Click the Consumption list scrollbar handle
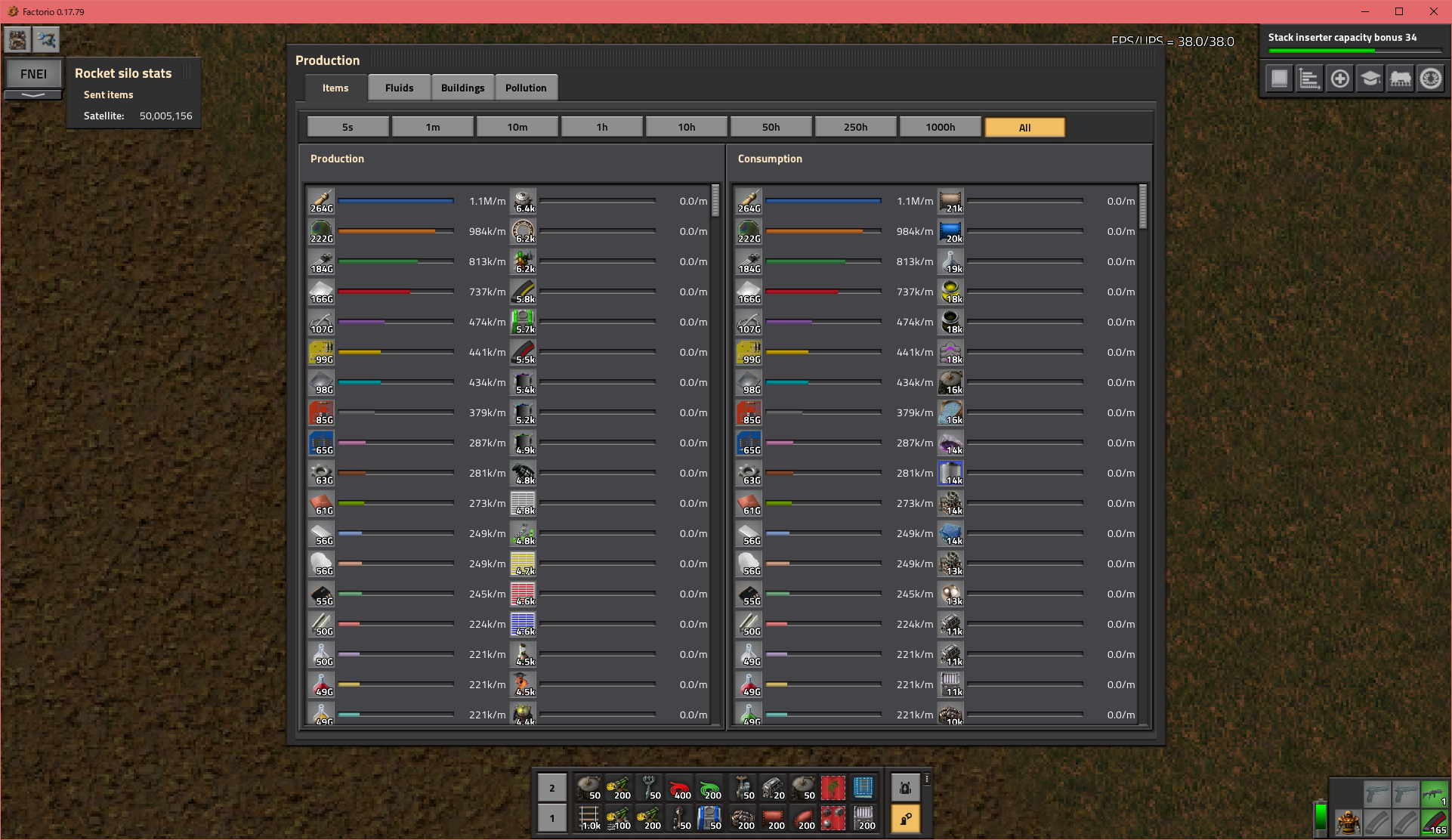This screenshot has height=840, width=1452. click(1142, 206)
